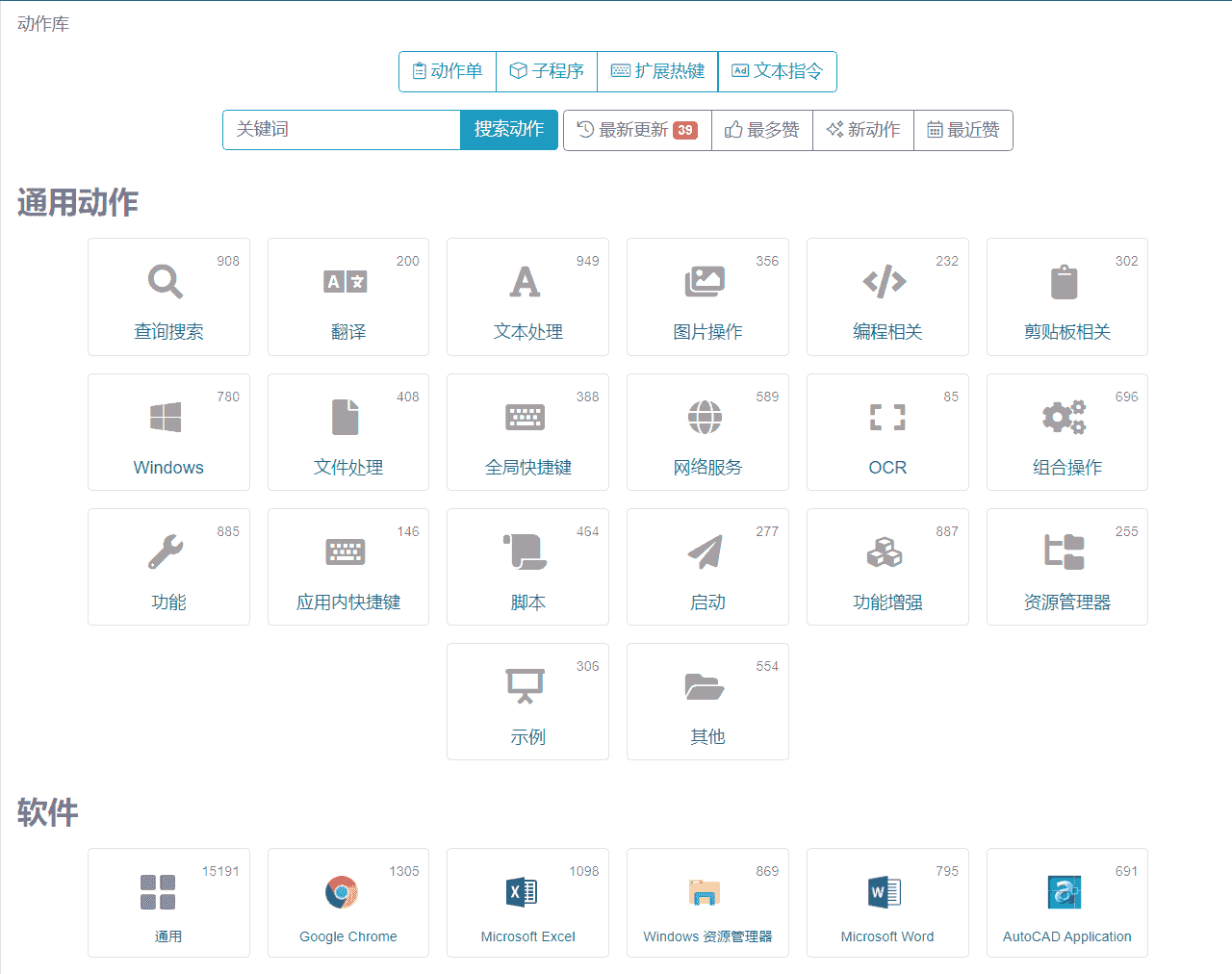
Task: Click the 示例 presentation board icon
Action: pyautogui.click(x=525, y=686)
